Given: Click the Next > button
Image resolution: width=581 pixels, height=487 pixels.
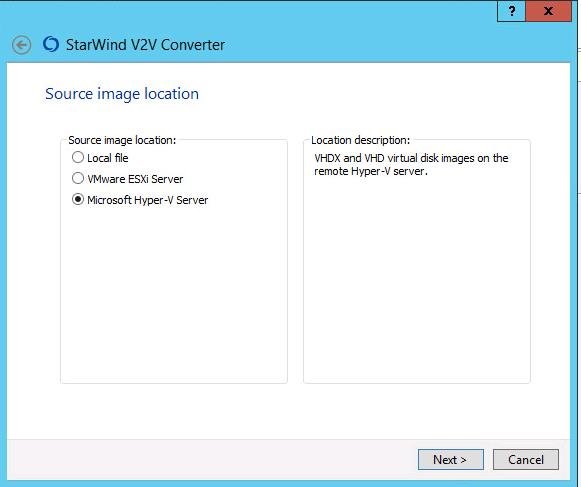Looking at the screenshot, I should [x=451, y=460].
